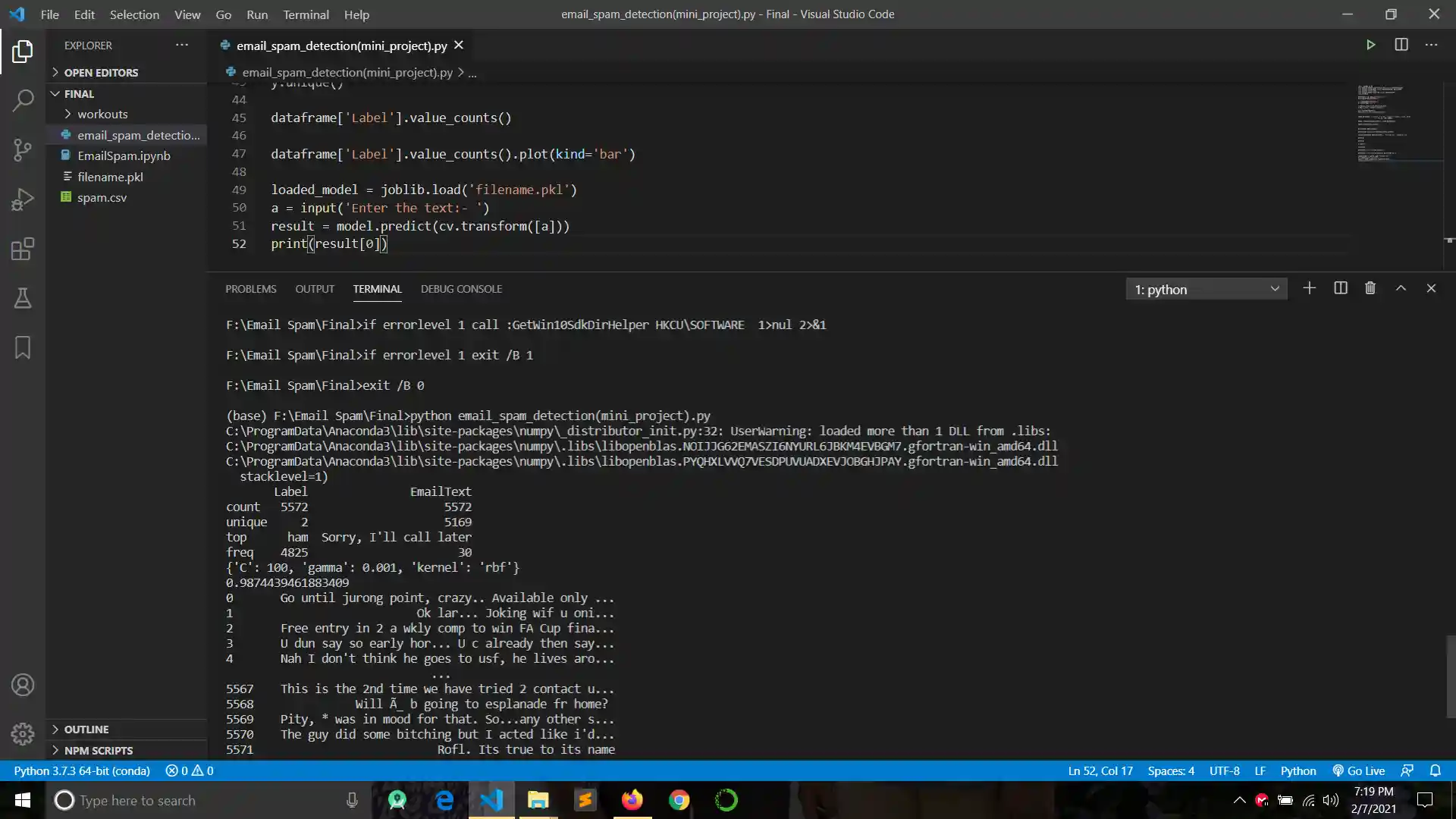Open the Manage settings gear icon

(x=23, y=734)
